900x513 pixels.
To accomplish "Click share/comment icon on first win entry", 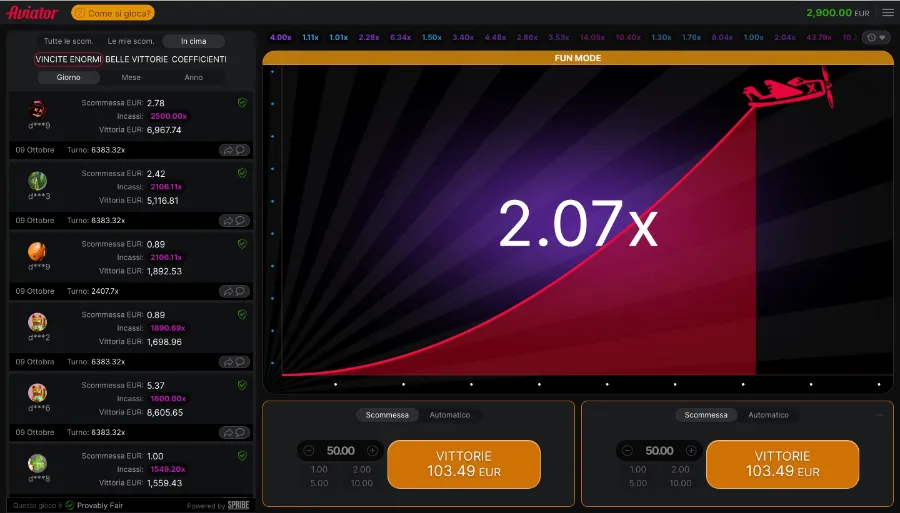I will pyautogui.click(x=234, y=150).
